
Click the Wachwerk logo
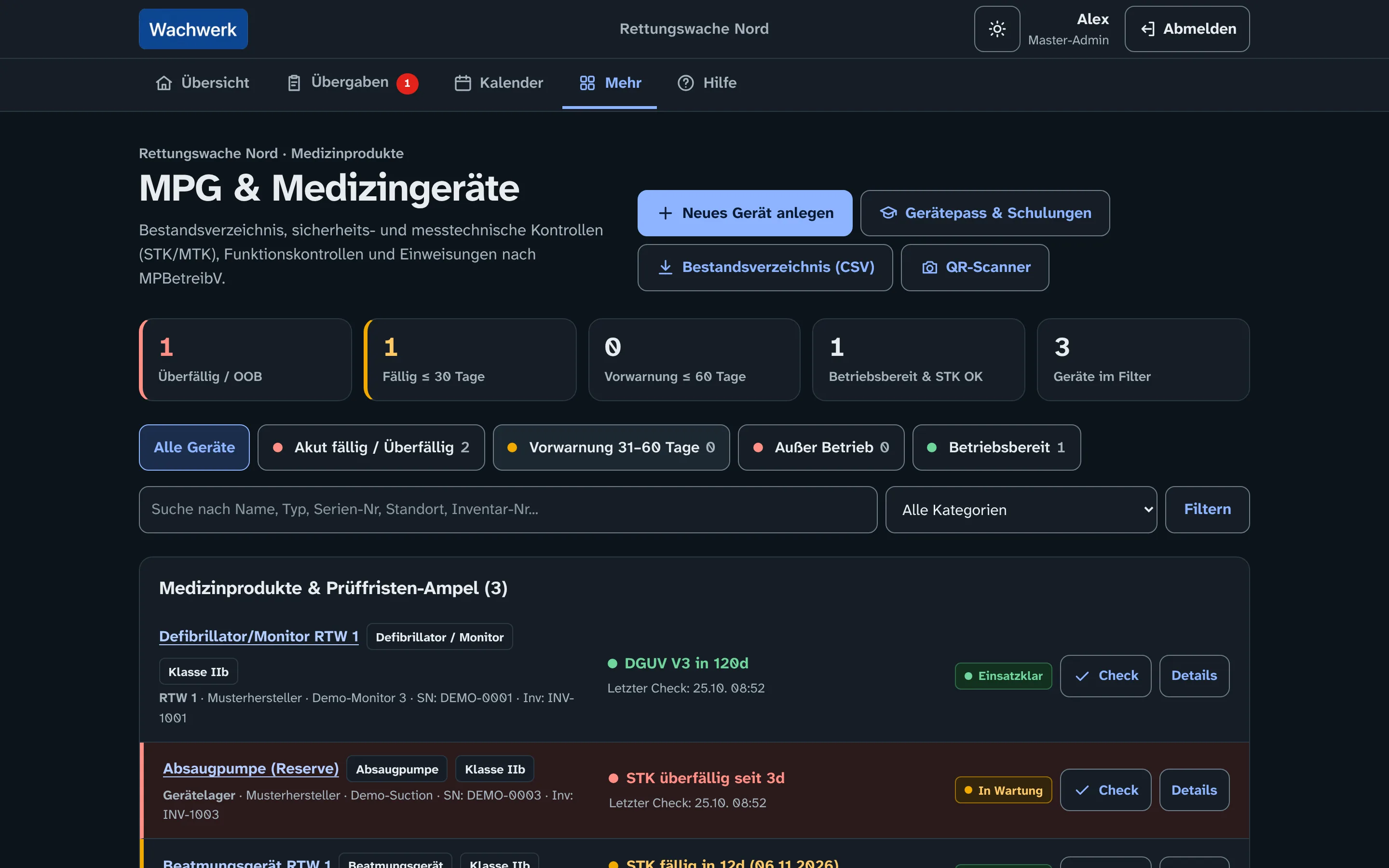(193, 29)
